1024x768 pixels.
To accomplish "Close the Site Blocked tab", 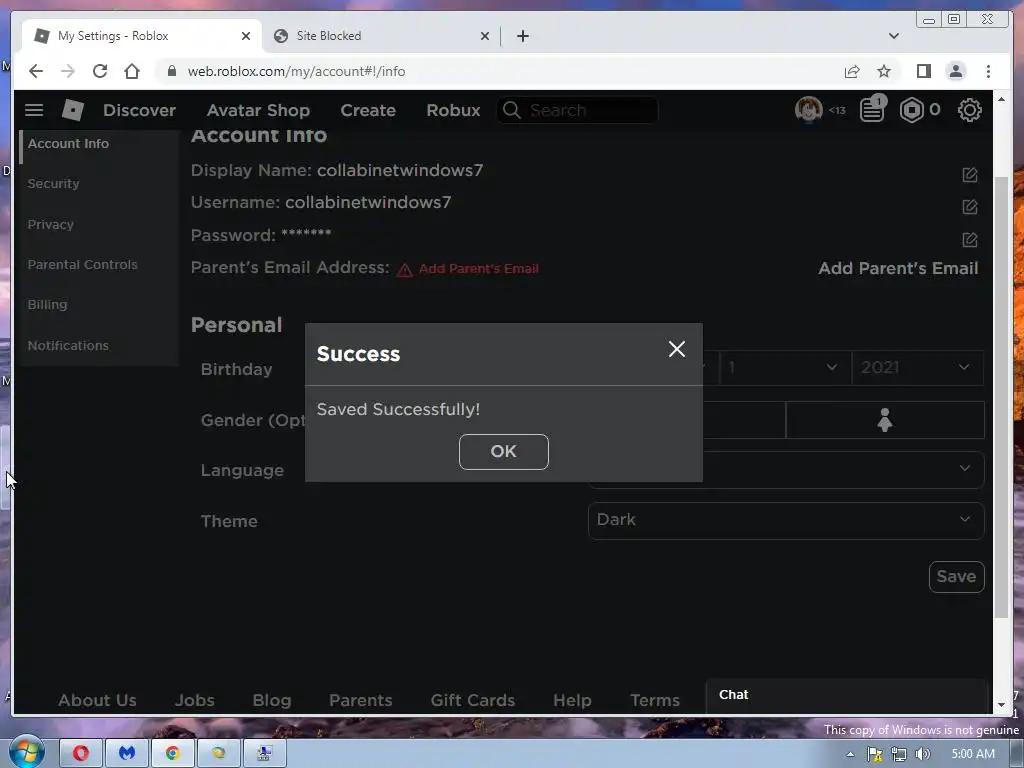I will click(x=485, y=36).
